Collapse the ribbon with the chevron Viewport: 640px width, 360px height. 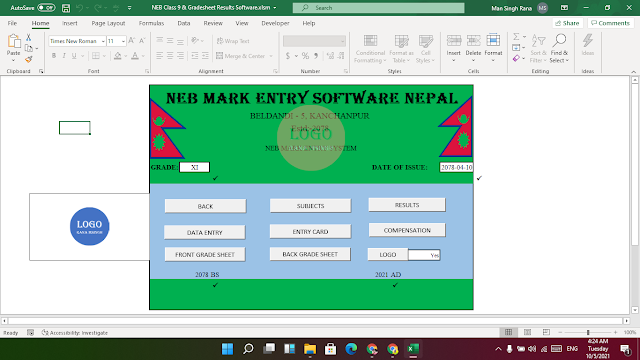click(x=633, y=71)
